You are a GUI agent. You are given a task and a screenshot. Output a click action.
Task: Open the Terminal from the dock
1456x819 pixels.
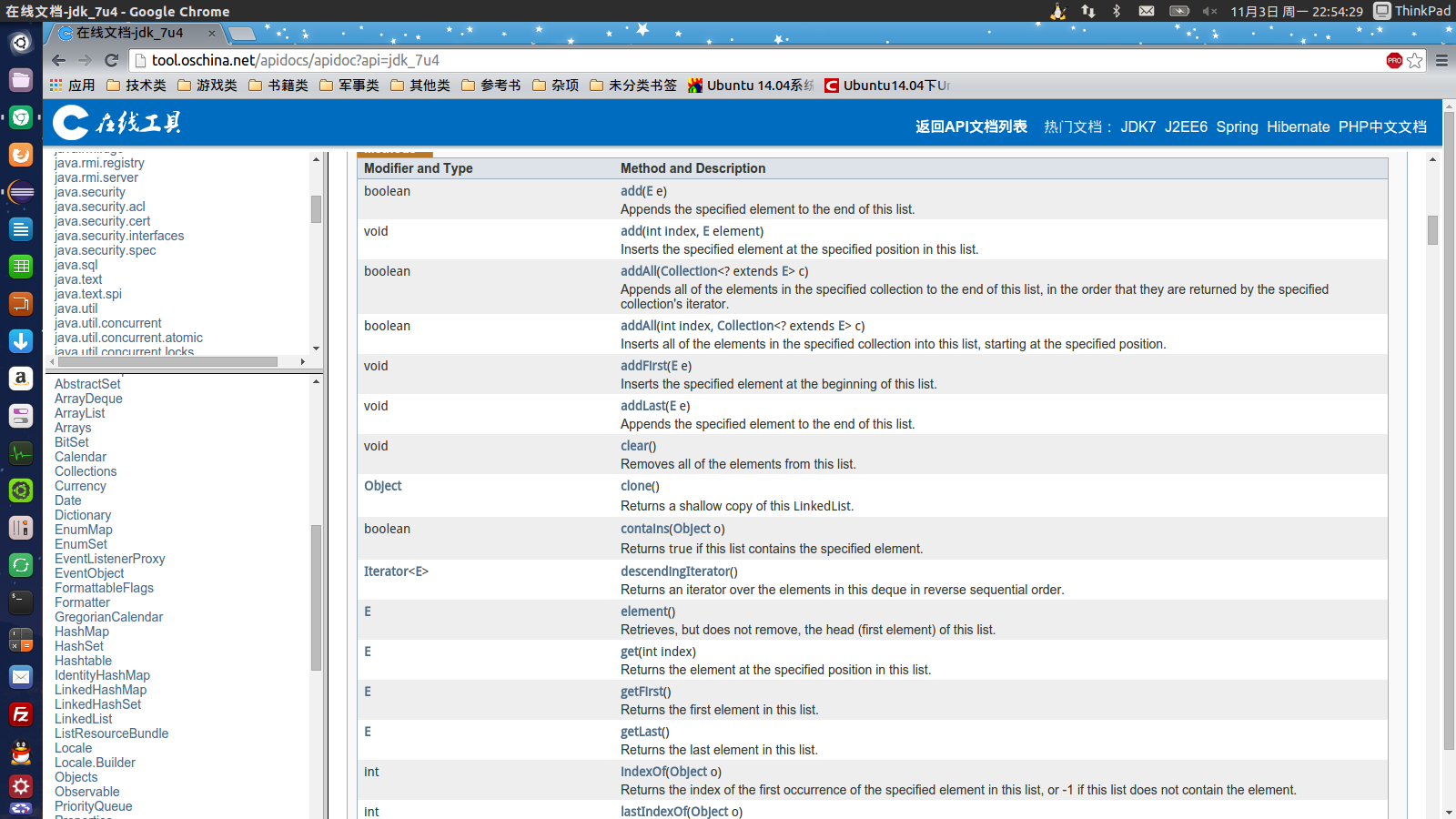[x=21, y=602]
